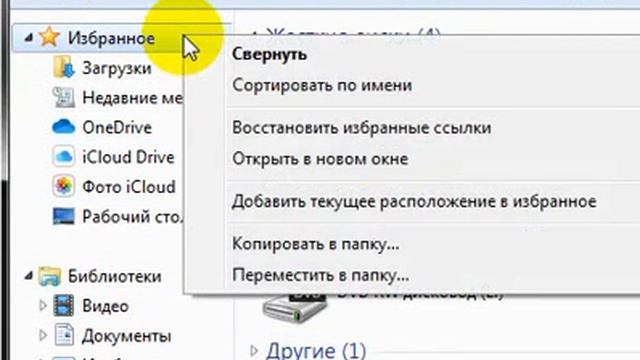This screenshot has width=640, height=360.
Task: Click the OneDrive cloud icon
Action: [x=64, y=127]
